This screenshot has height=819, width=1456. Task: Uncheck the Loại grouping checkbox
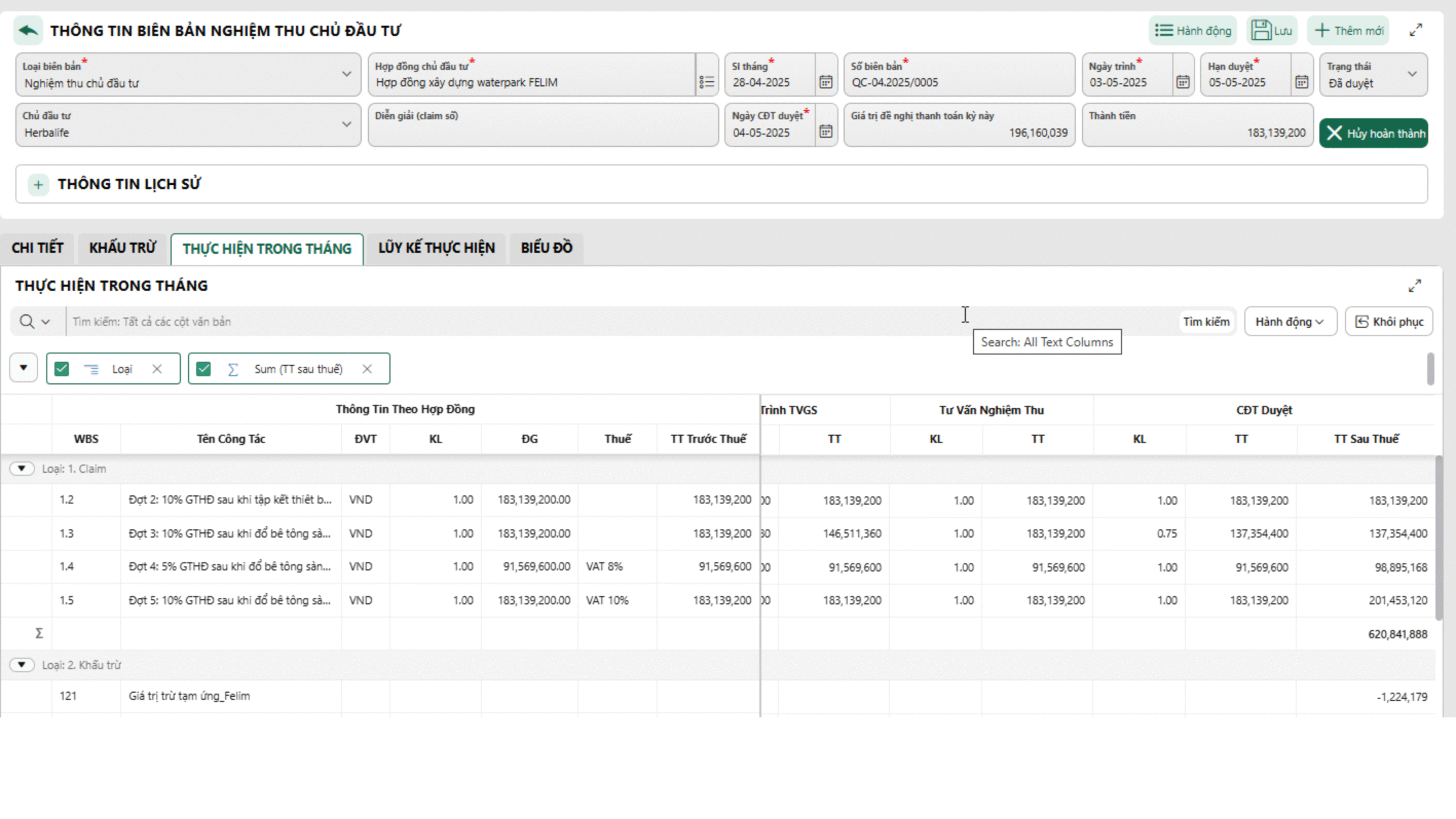click(61, 369)
